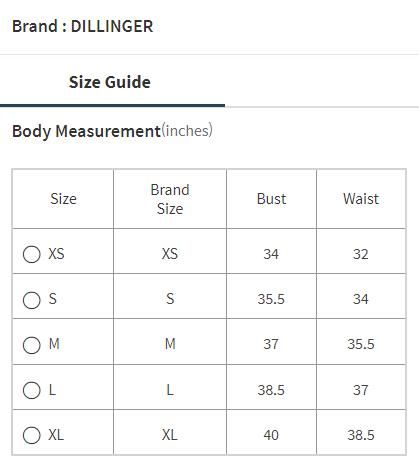
Task: Click the 35.5 bust value for S
Action: pyautogui.click(x=271, y=299)
